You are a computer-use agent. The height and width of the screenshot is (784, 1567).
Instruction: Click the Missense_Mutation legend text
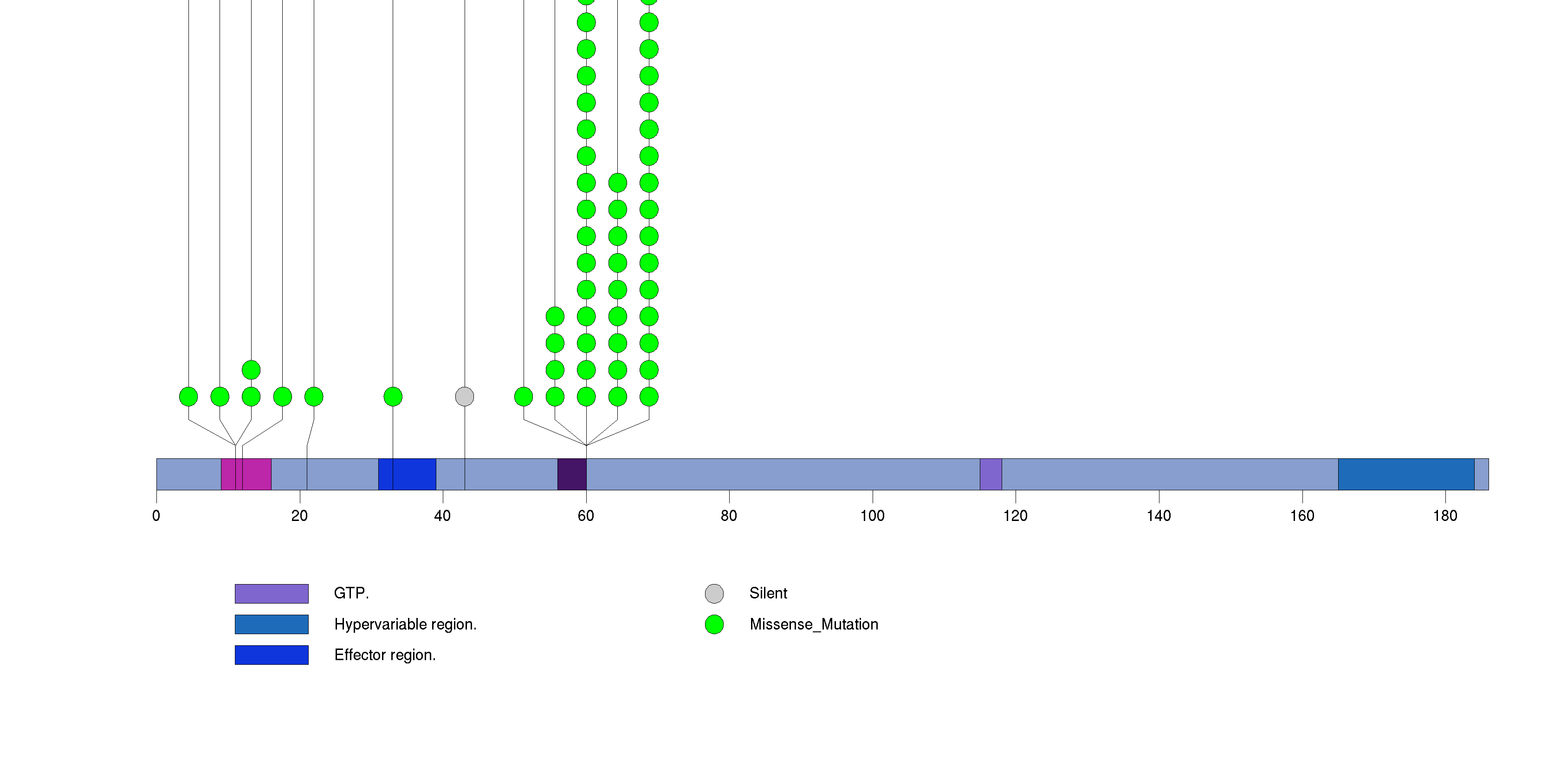pyautogui.click(x=813, y=624)
